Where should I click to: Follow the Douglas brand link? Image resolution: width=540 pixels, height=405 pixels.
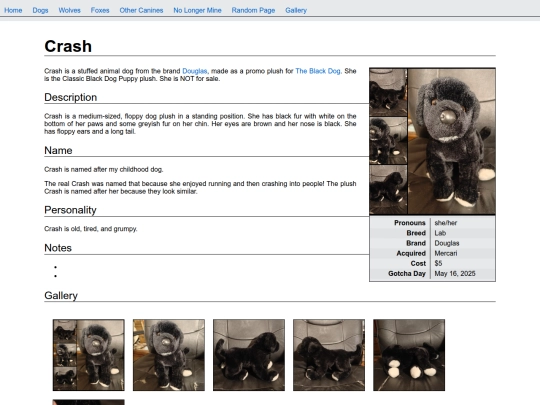[x=195, y=71]
